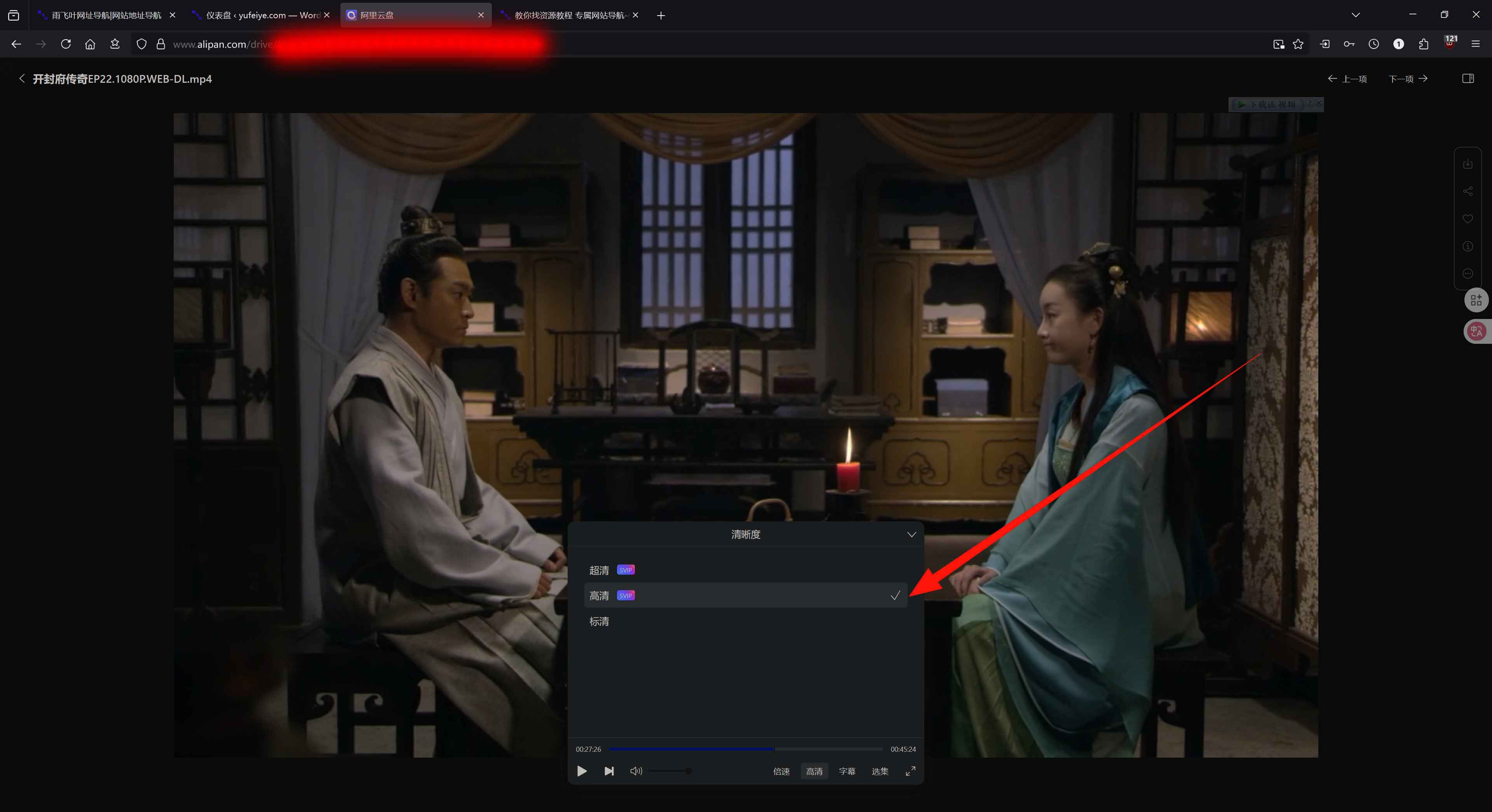Select 高清 video quality option

click(x=746, y=595)
